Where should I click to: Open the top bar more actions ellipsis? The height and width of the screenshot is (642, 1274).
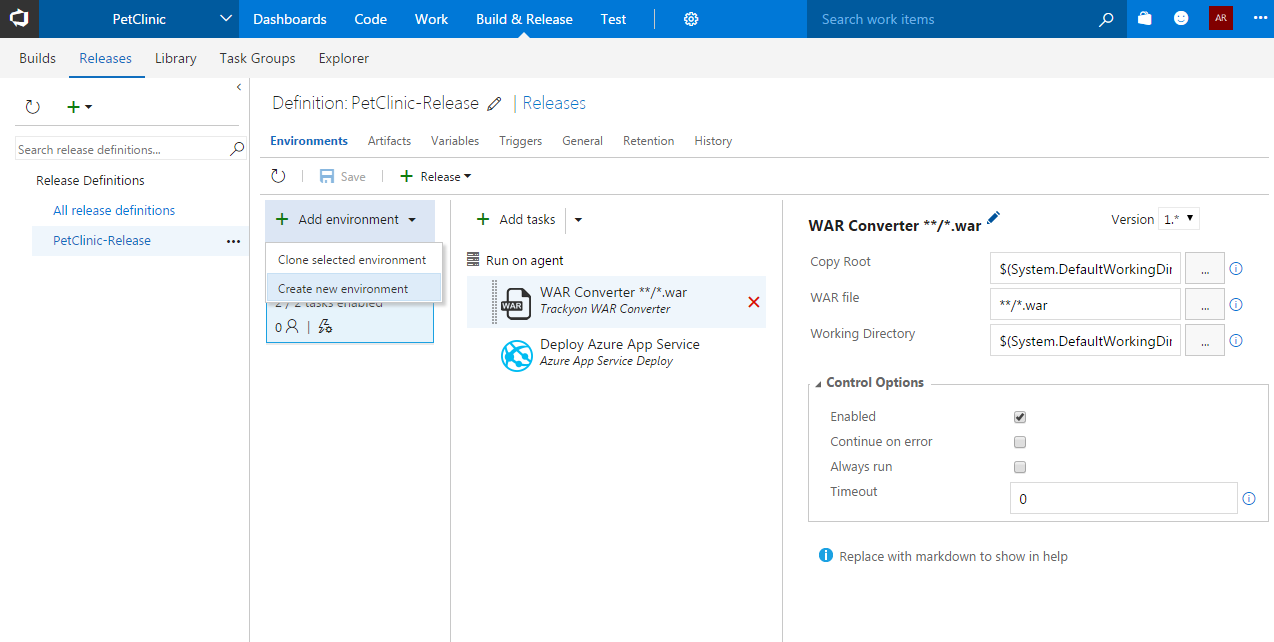tap(1259, 19)
